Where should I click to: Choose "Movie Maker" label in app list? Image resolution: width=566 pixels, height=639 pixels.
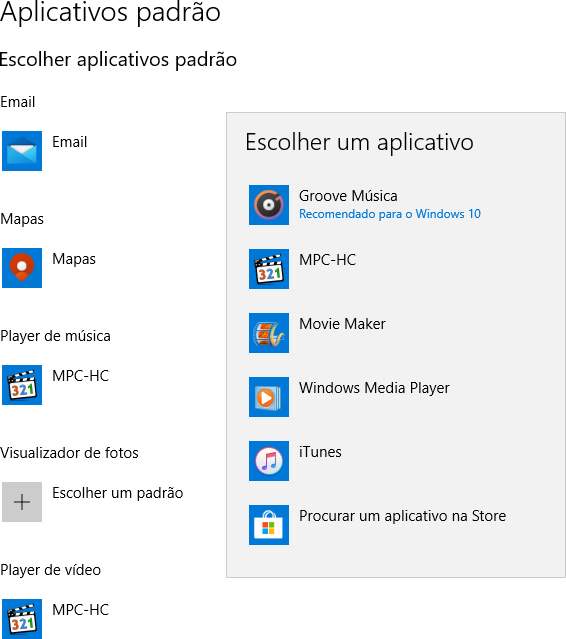tap(342, 324)
